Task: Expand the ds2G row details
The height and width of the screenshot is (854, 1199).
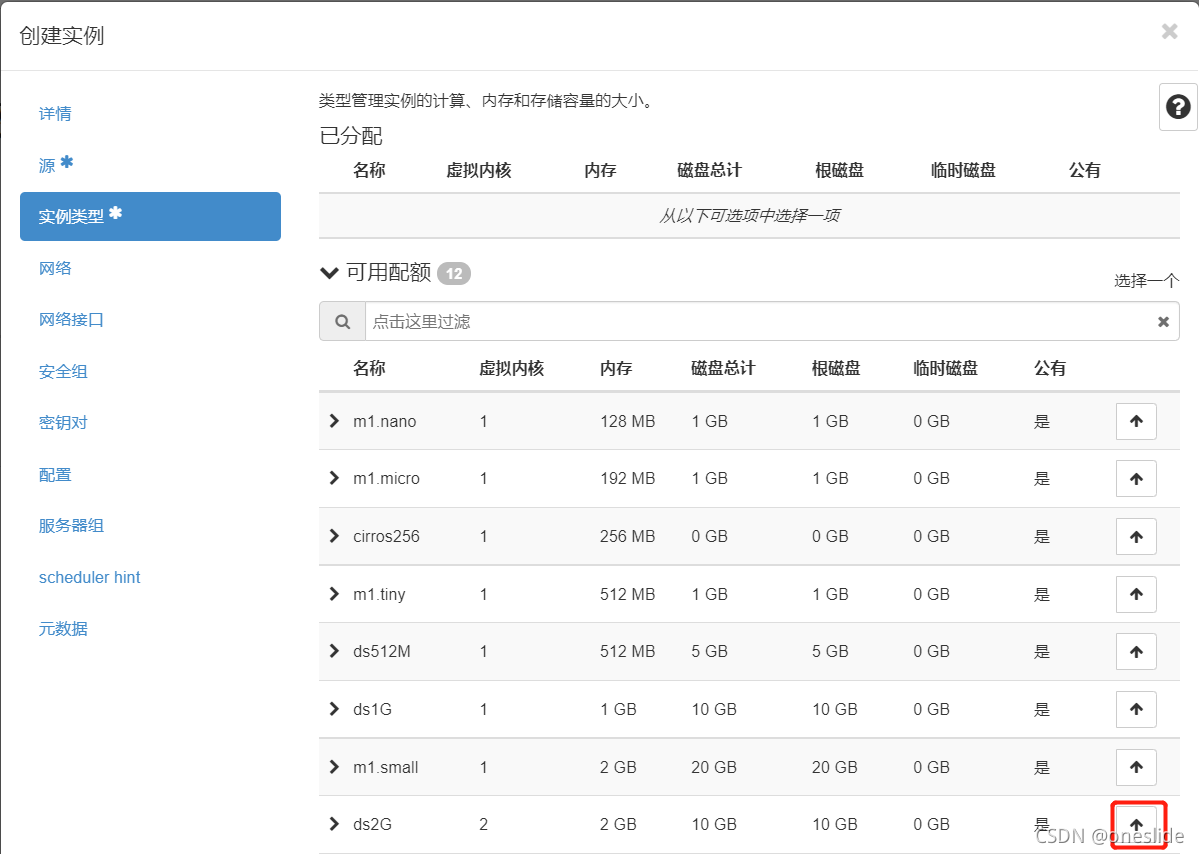Action: tap(334, 823)
